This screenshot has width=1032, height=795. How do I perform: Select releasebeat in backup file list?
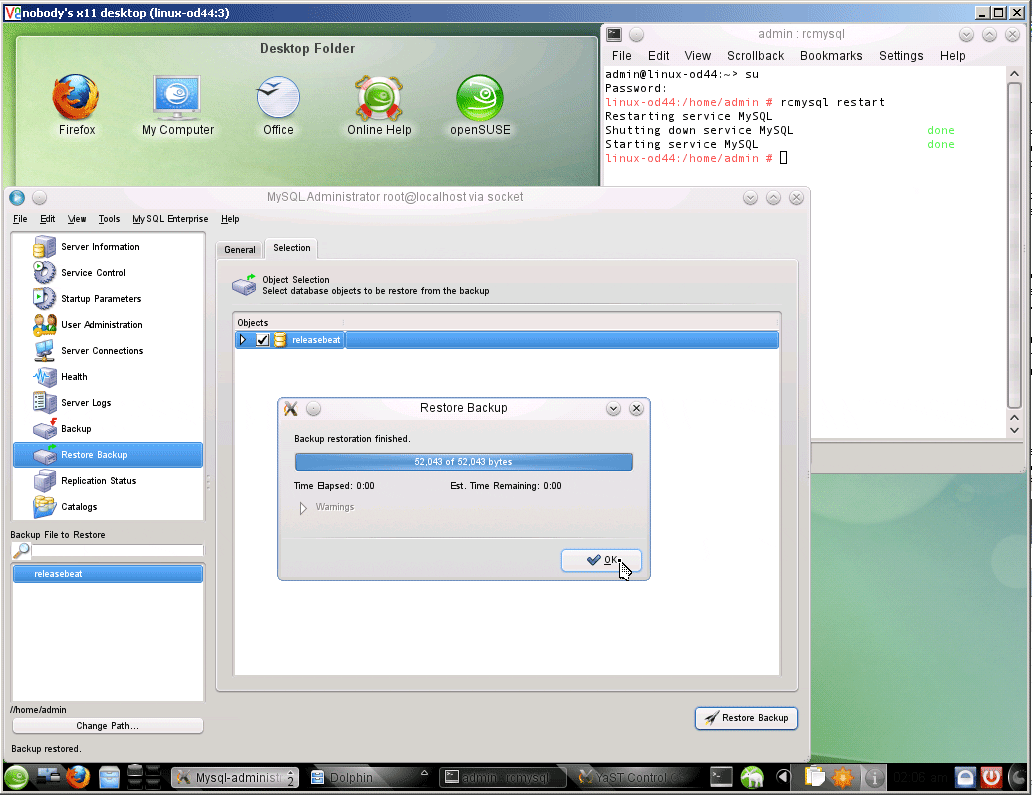pyautogui.click(x=108, y=574)
